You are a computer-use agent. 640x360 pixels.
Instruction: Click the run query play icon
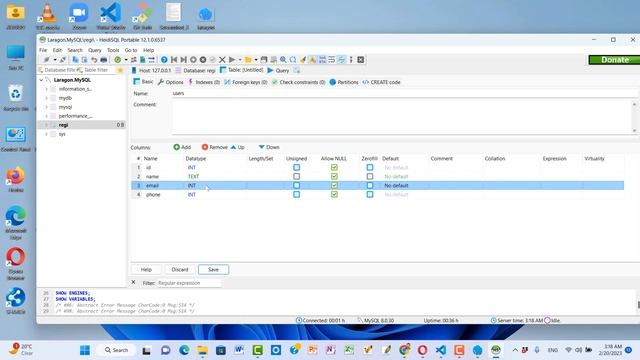click(232, 60)
